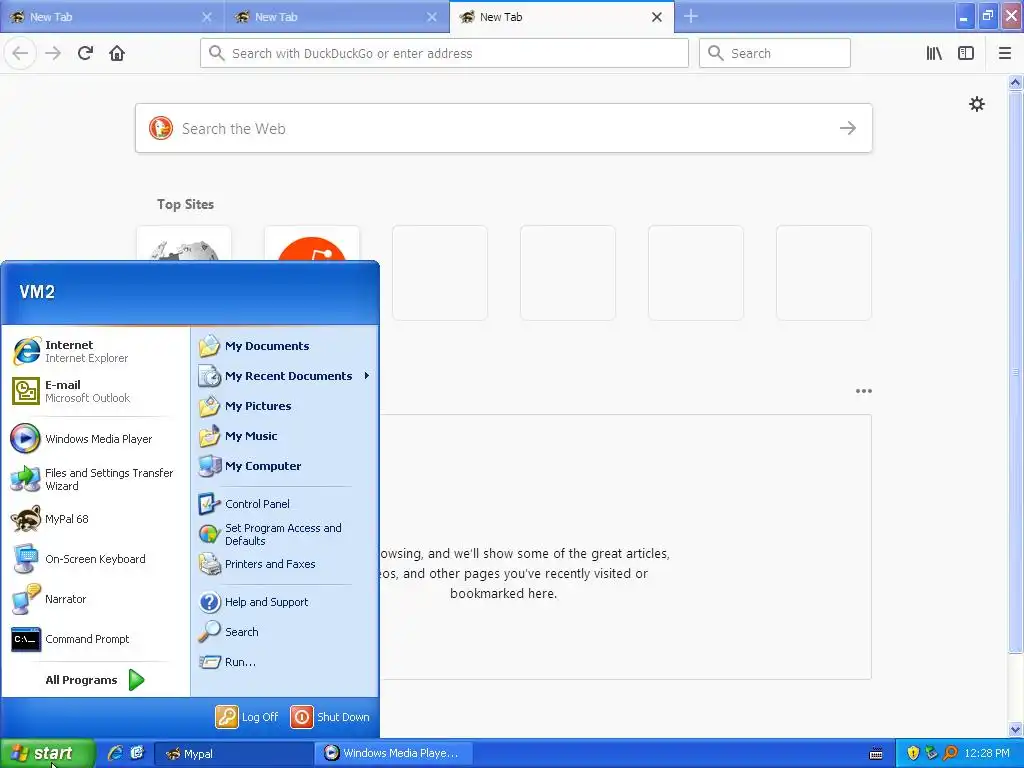Switch to Windows Media Player taskbar button
Screen dimensions: 1024x768
(394, 754)
